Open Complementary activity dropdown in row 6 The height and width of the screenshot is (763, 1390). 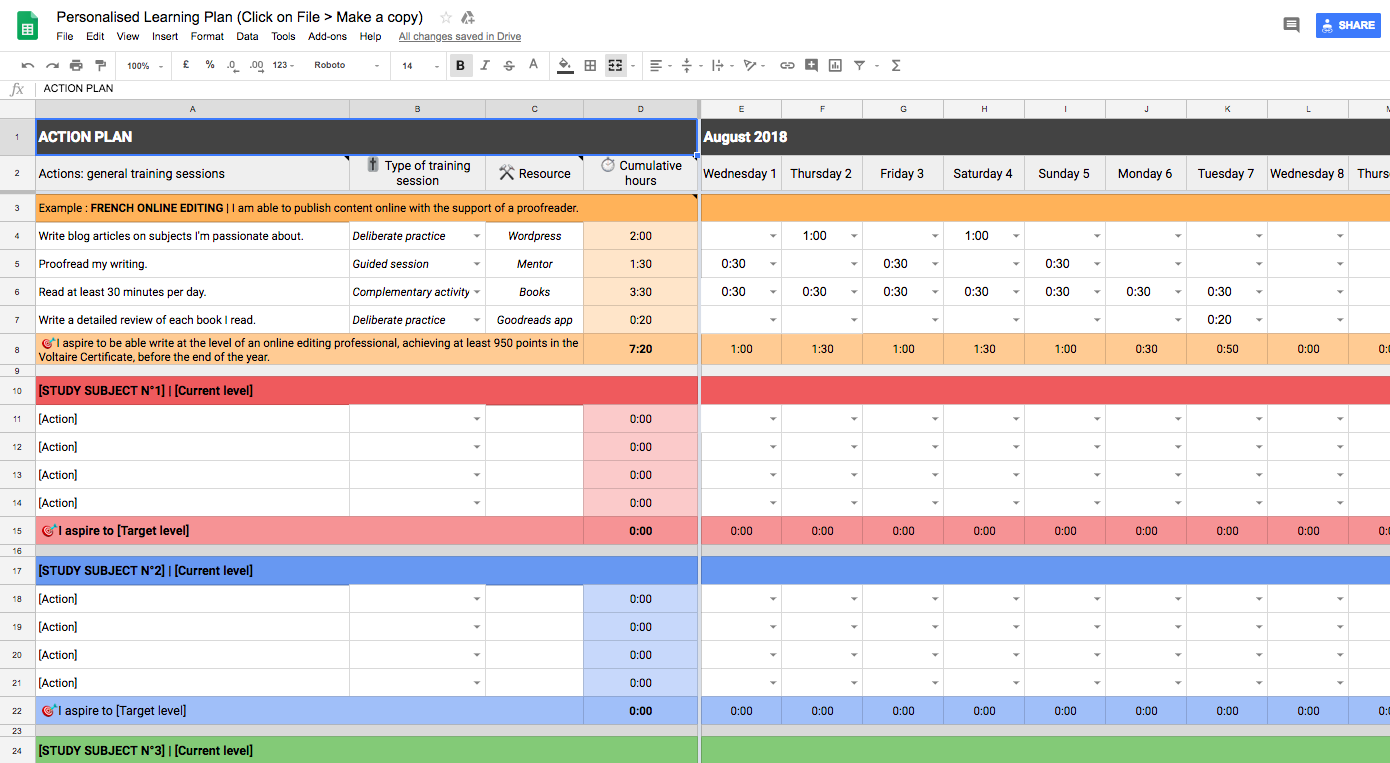point(477,292)
